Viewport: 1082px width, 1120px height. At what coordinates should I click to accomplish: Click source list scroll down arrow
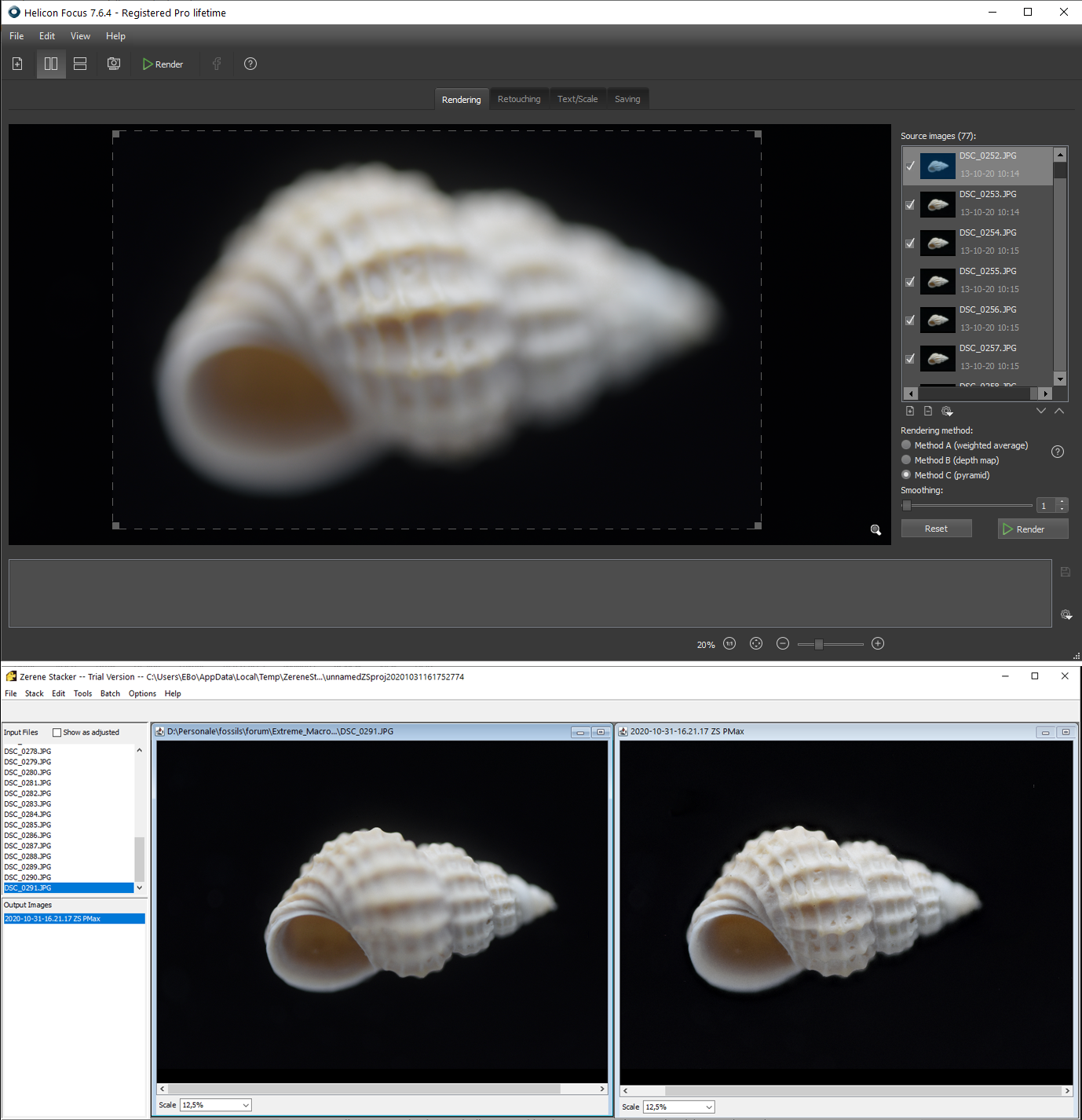[x=1060, y=379]
